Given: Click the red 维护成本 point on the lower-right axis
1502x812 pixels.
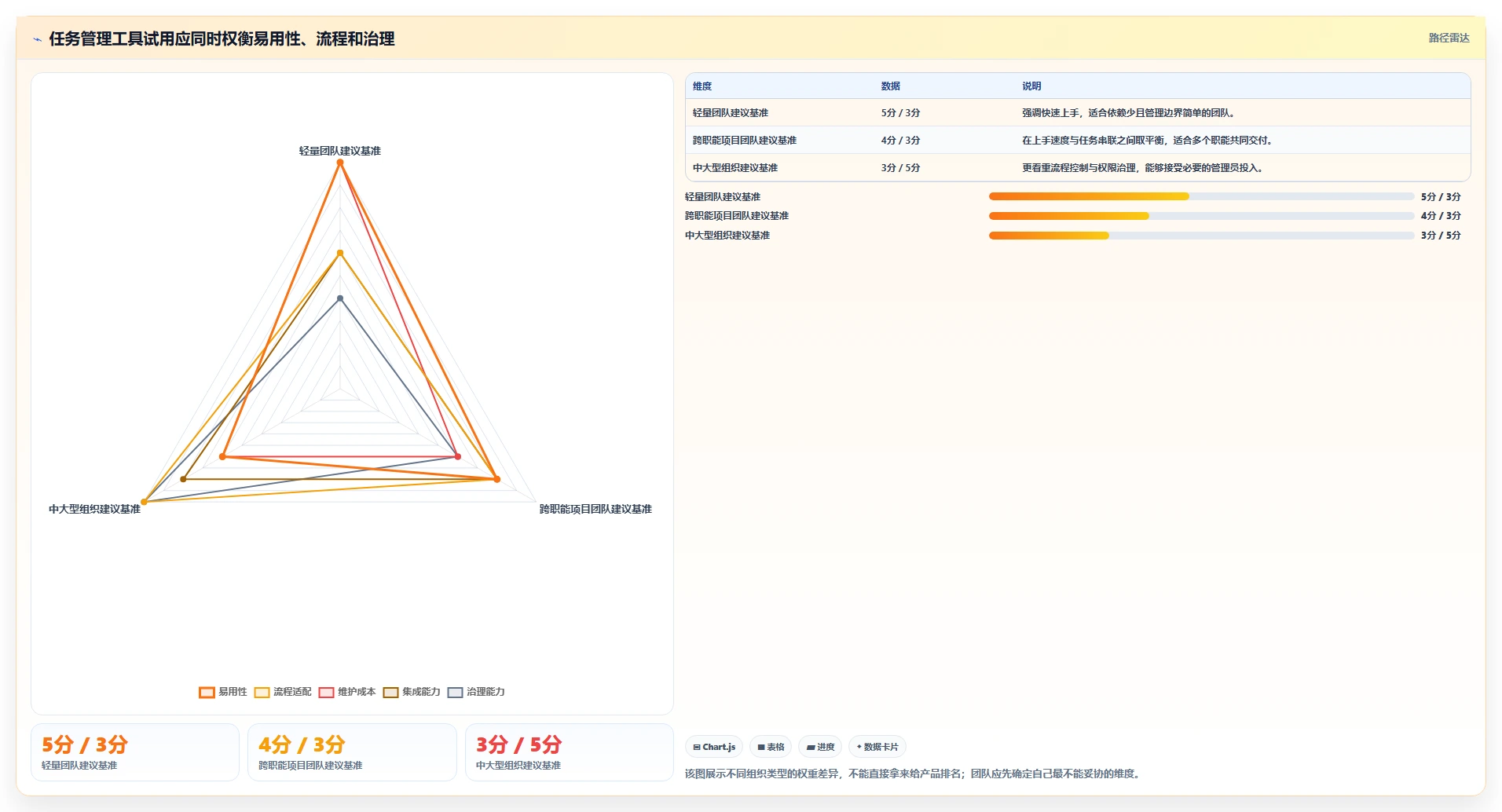Looking at the screenshot, I should 458,456.
